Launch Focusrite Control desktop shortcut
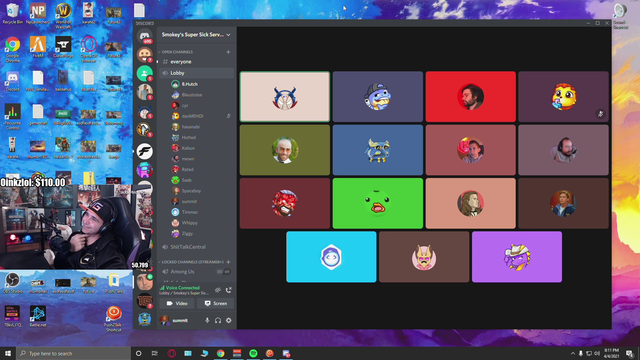Viewport: 640px width, 360px height. click(13, 117)
